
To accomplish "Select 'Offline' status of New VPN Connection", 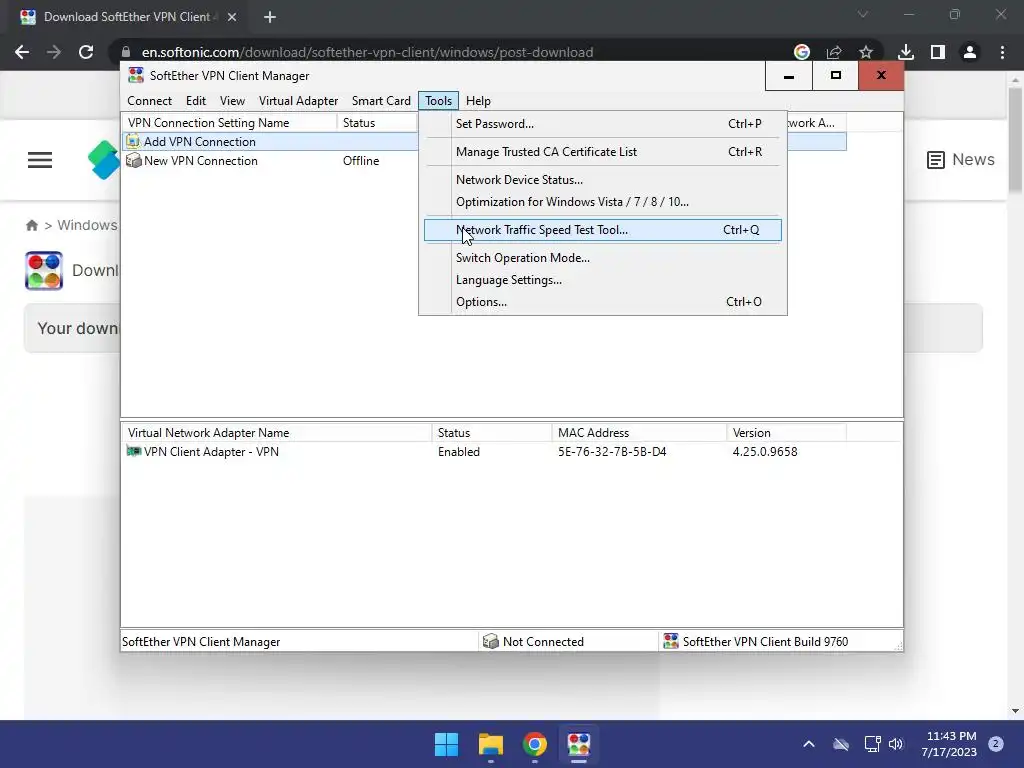I will [x=361, y=161].
